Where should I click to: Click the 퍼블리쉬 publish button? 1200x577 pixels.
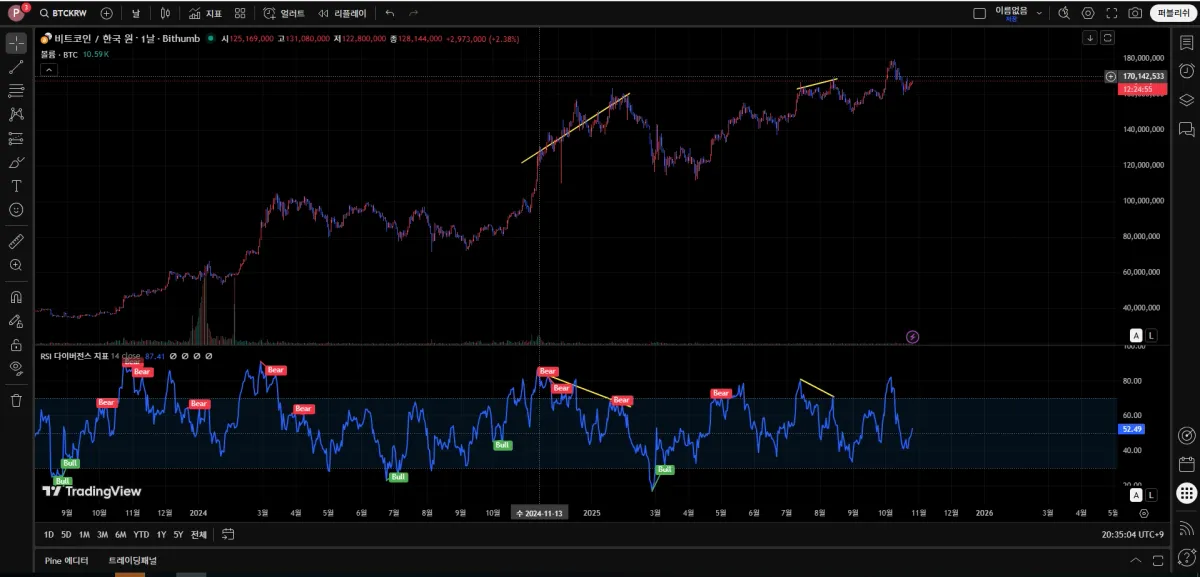pyautogui.click(x=1170, y=13)
